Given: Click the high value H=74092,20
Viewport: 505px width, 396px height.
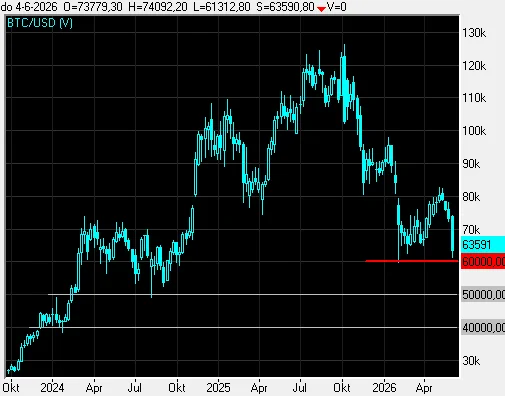Looking at the screenshot, I should pos(158,7).
